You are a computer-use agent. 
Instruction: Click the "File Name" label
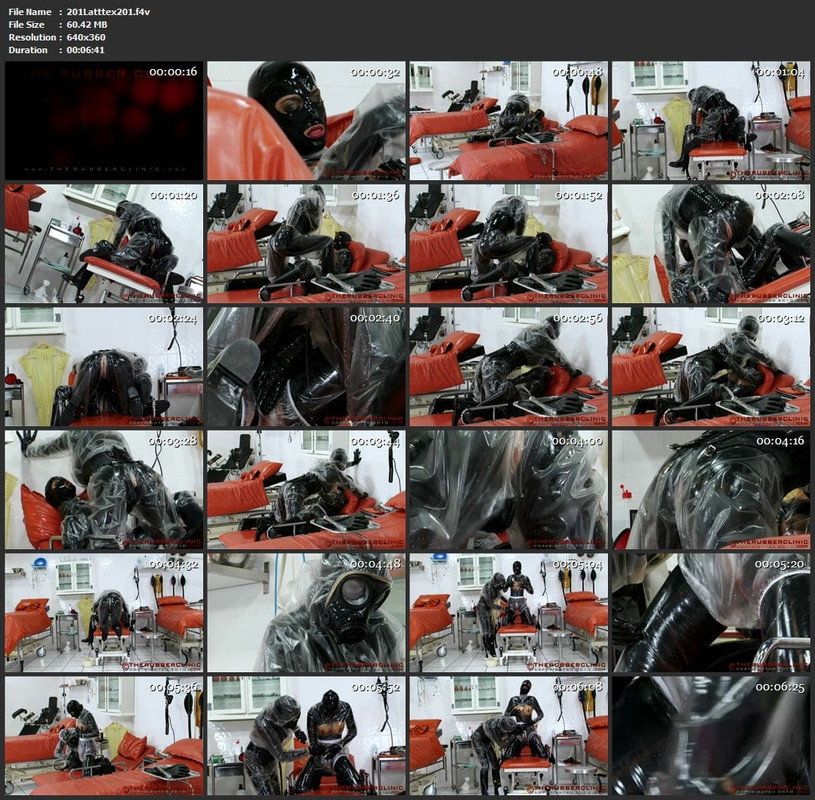click(30, 11)
